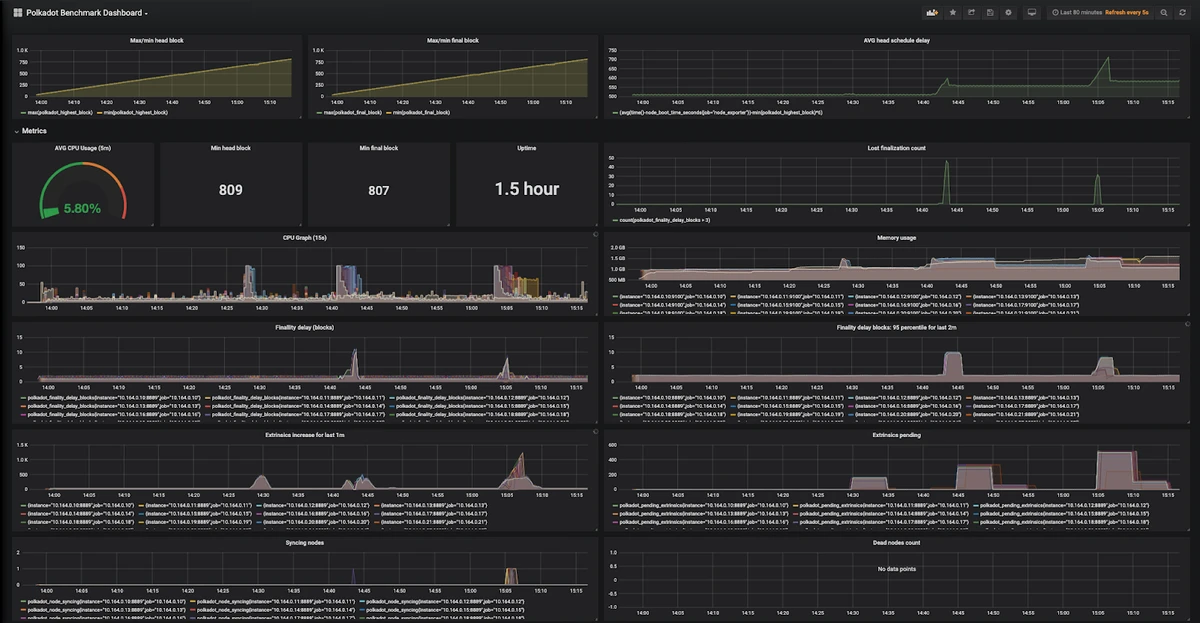Toggle max(polkadot_highest_block) legend series
This screenshot has height=623, width=1200.
(57, 113)
